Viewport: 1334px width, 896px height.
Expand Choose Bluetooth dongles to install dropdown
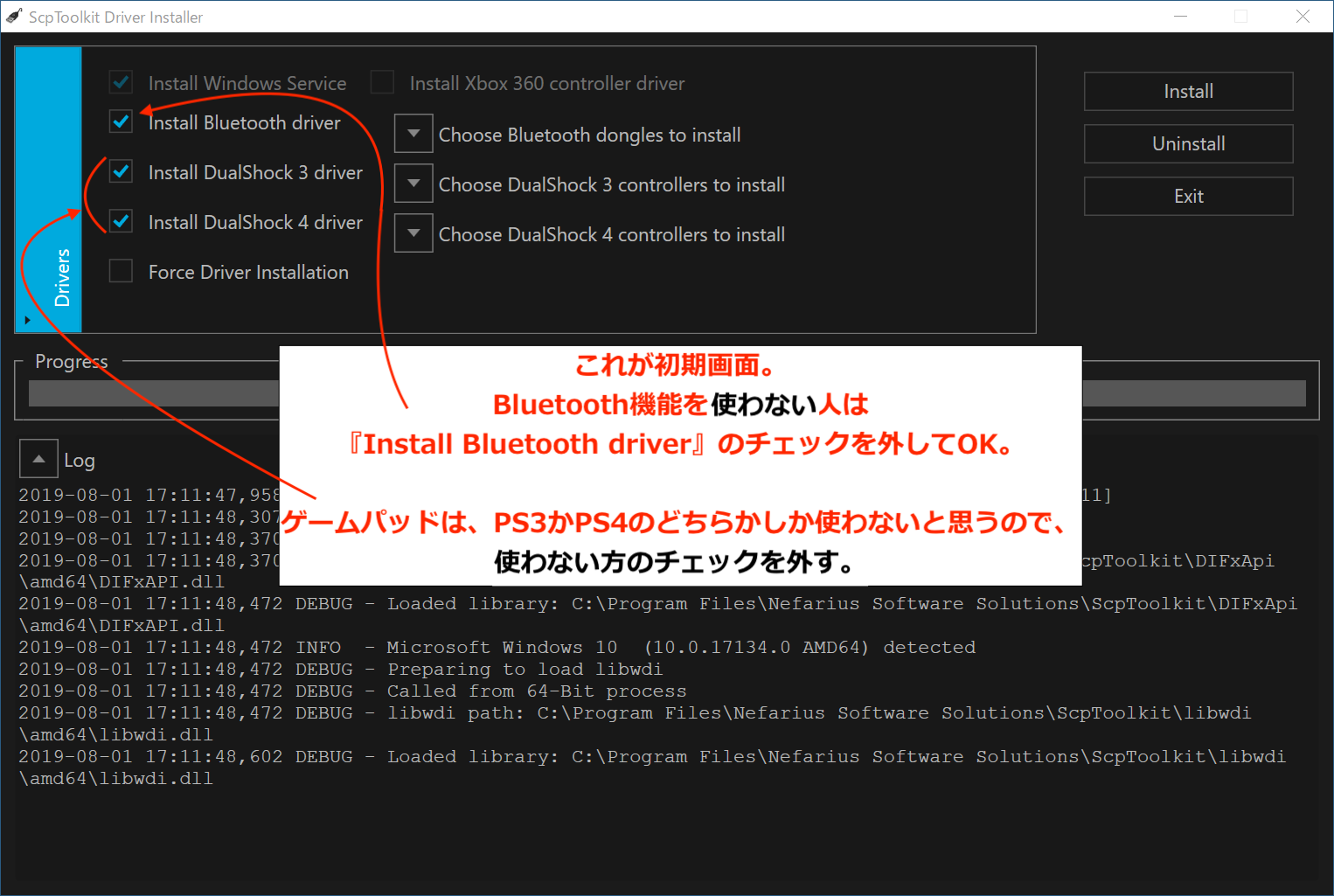[413, 134]
